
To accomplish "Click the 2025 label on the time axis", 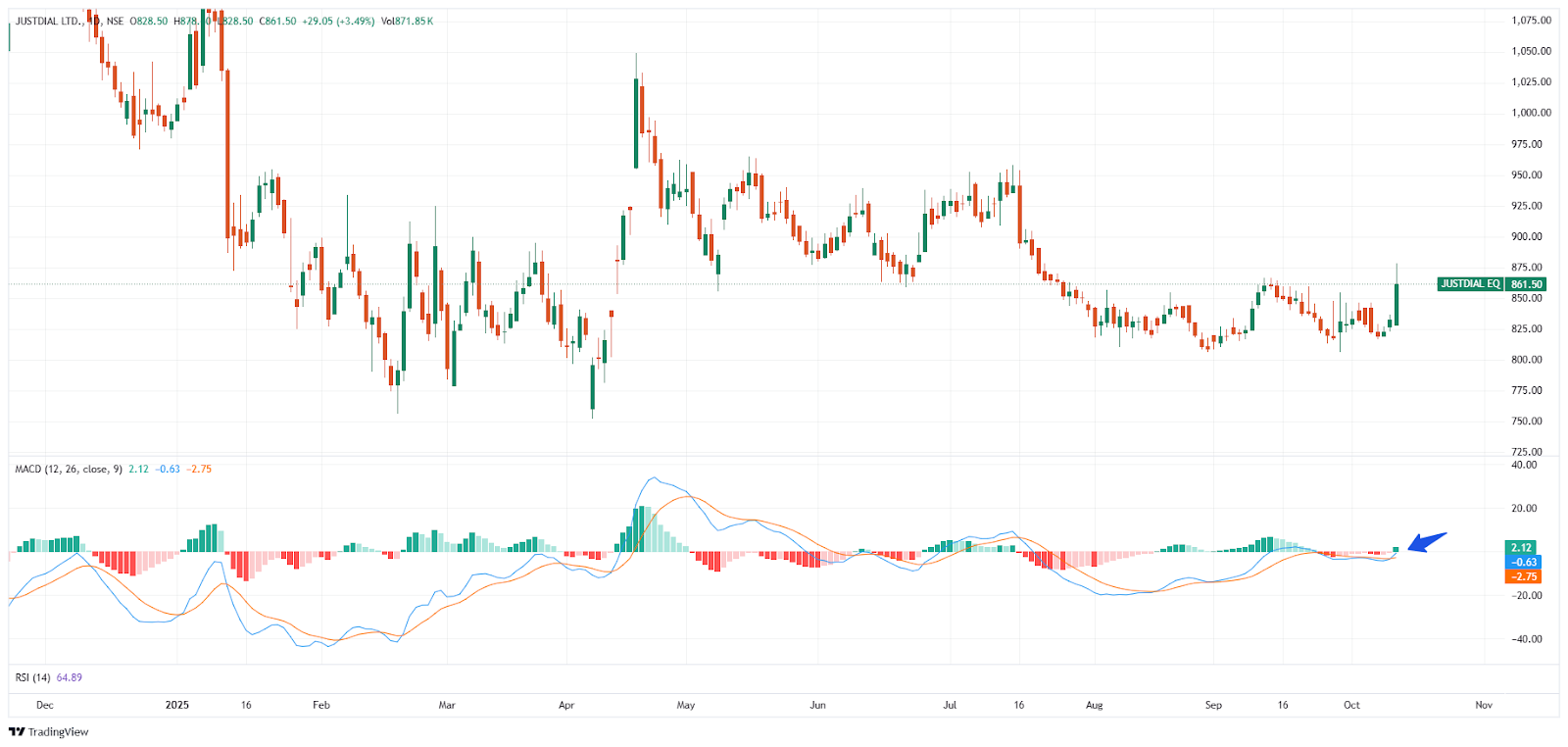I will point(177,705).
